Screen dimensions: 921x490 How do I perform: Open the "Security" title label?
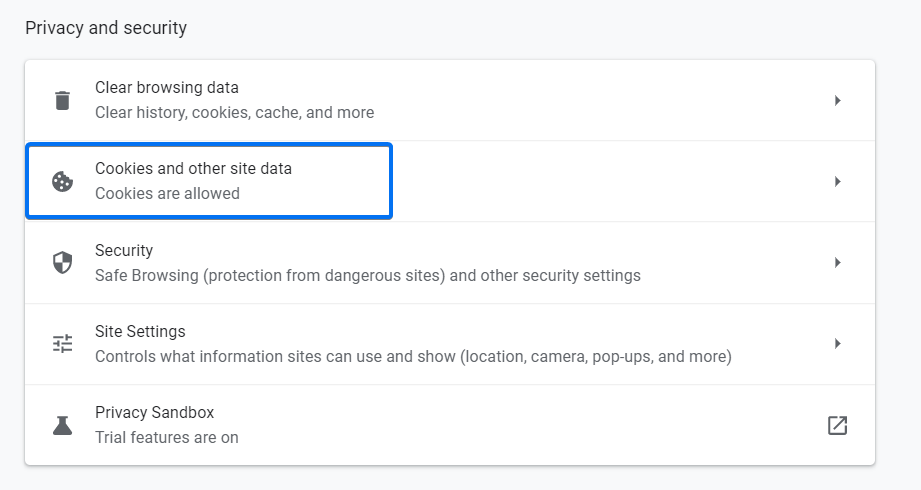(124, 250)
